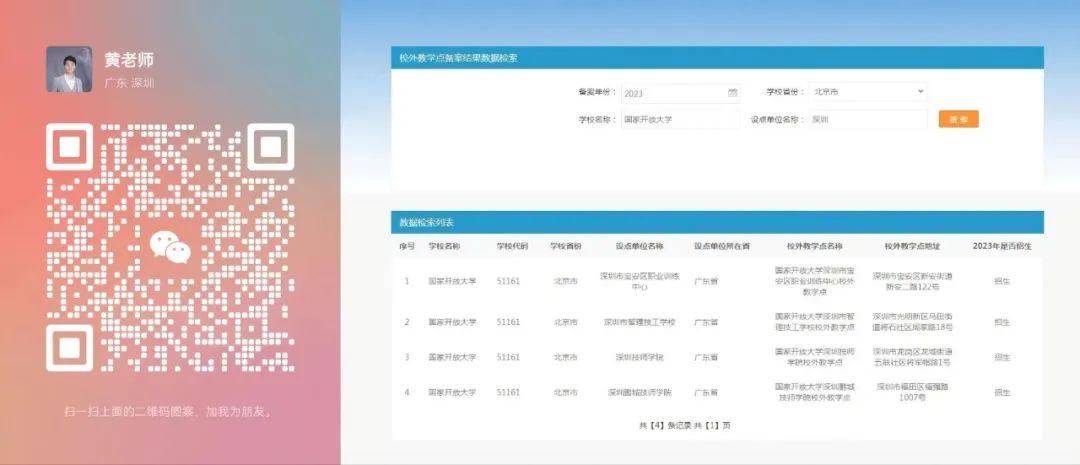This screenshot has width=1080, height=465.
Task: Click the 校外教学点地址 column header
Action: pos(912,246)
